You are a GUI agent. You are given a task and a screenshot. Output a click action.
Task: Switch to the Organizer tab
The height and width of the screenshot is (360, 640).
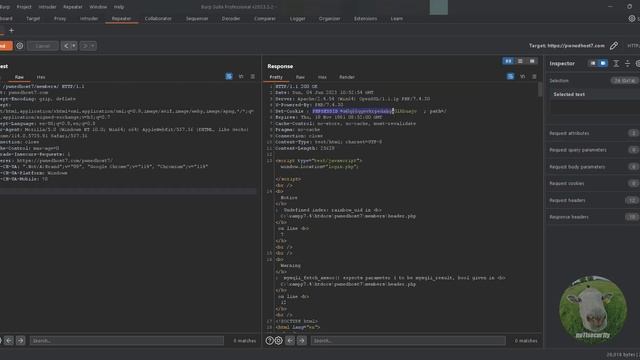click(x=329, y=18)
